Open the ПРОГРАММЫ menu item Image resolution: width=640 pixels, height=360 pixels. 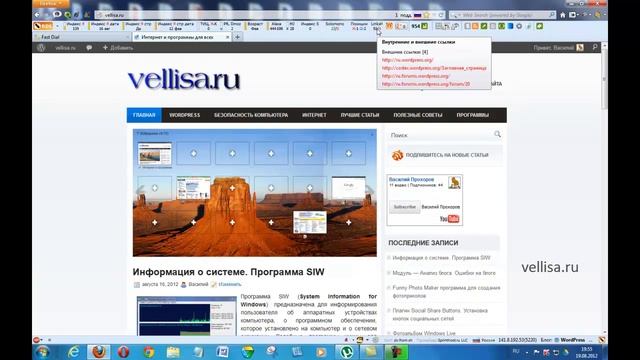[473, 115]
